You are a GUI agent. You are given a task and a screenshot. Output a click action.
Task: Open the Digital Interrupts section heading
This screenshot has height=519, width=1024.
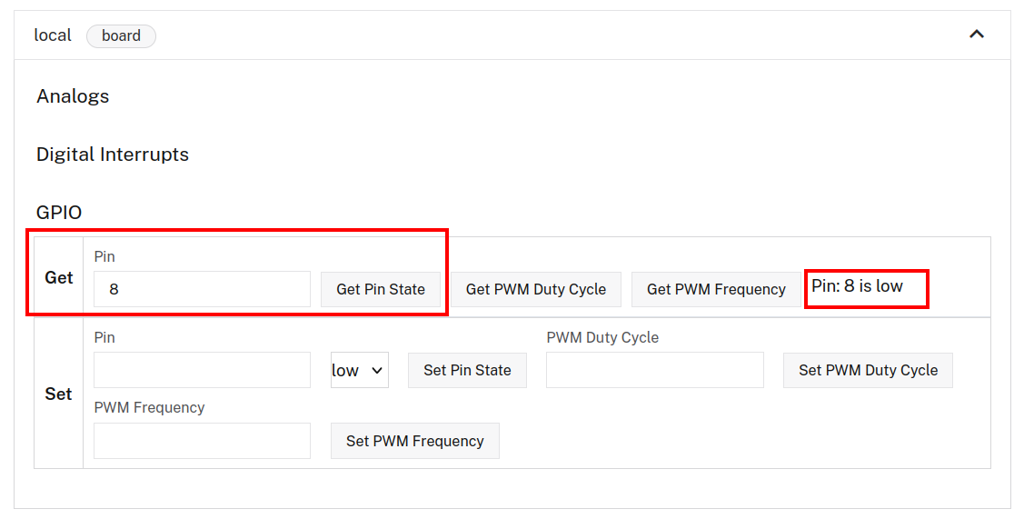(112, 154)
